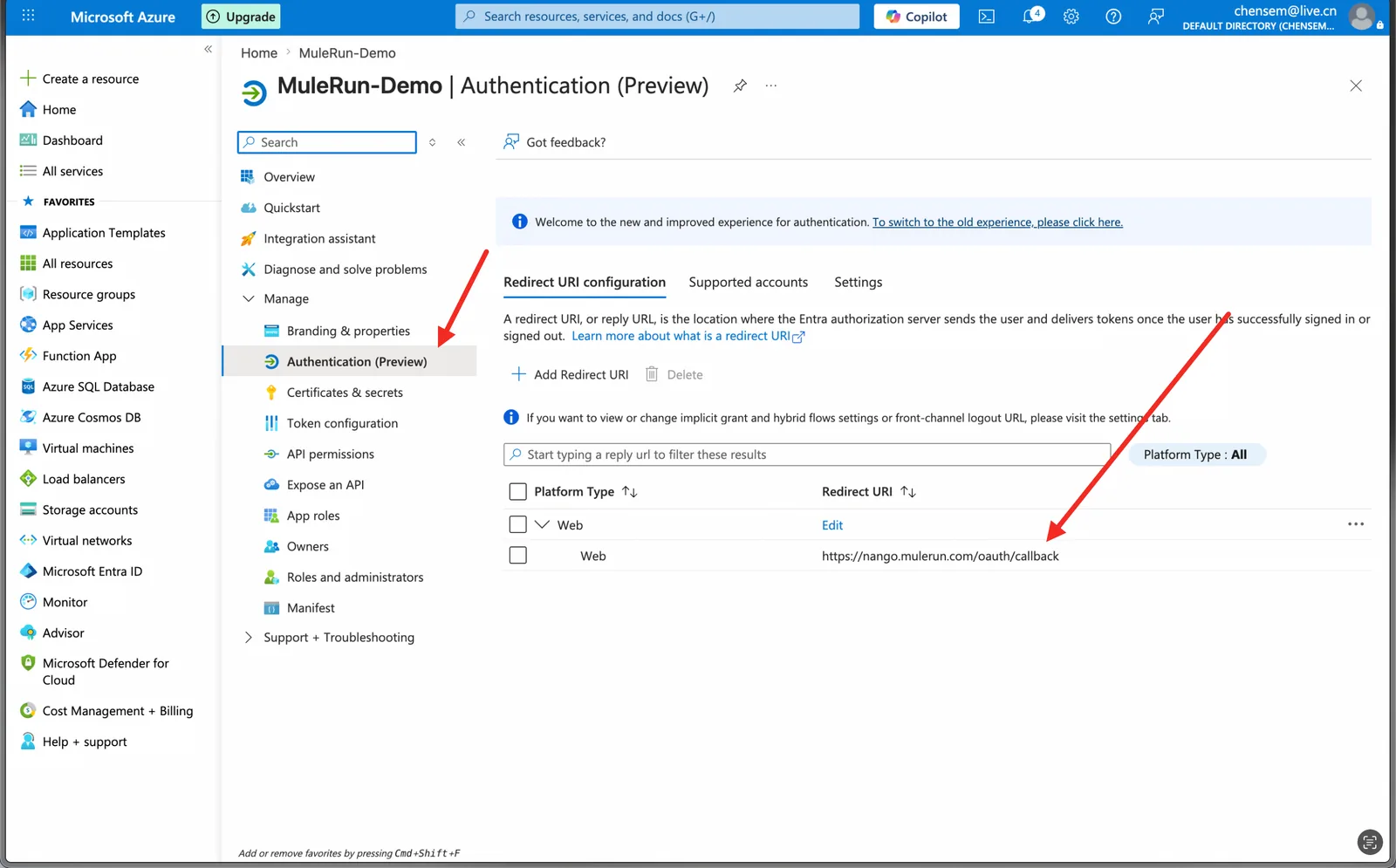The image size is (1396, 868).
Task: Open Owners
Action: (307, 547)
